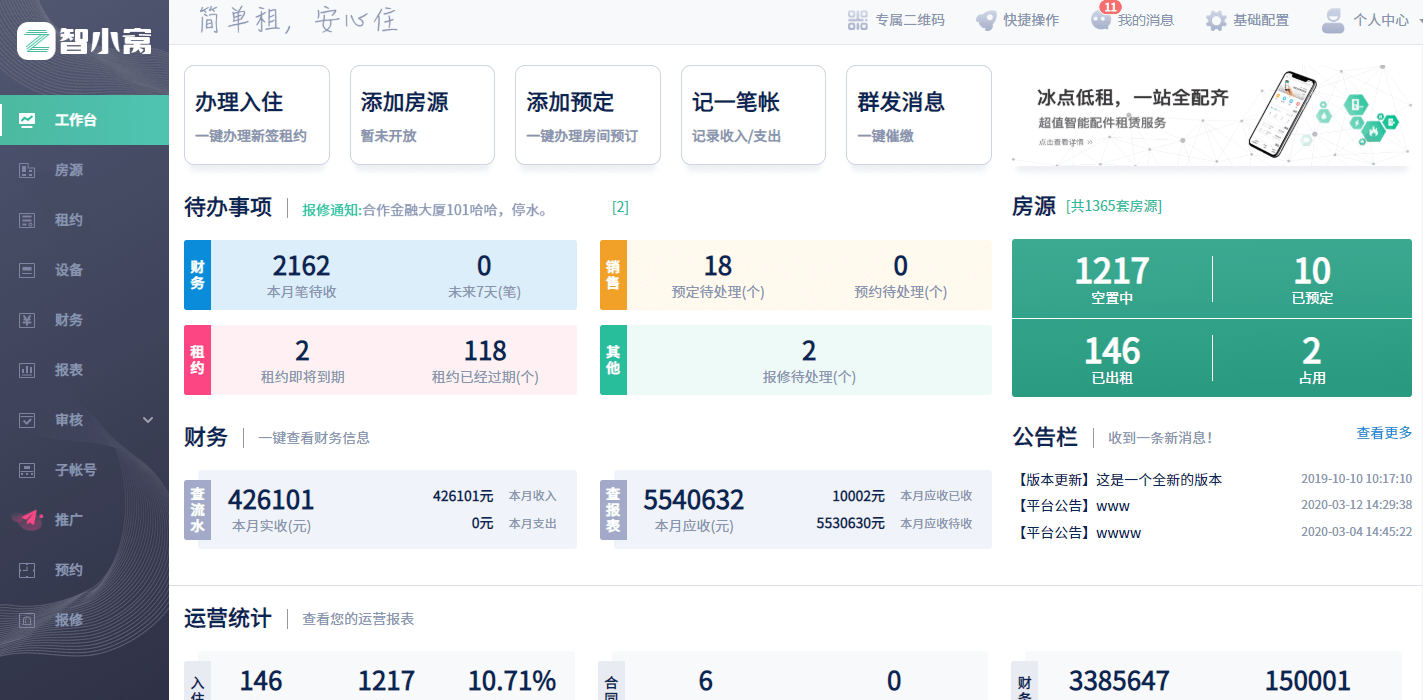1423x700 pixels.
Task: Open the 报表 menu item
Action: pyautogui.click(x=84, y=370)
